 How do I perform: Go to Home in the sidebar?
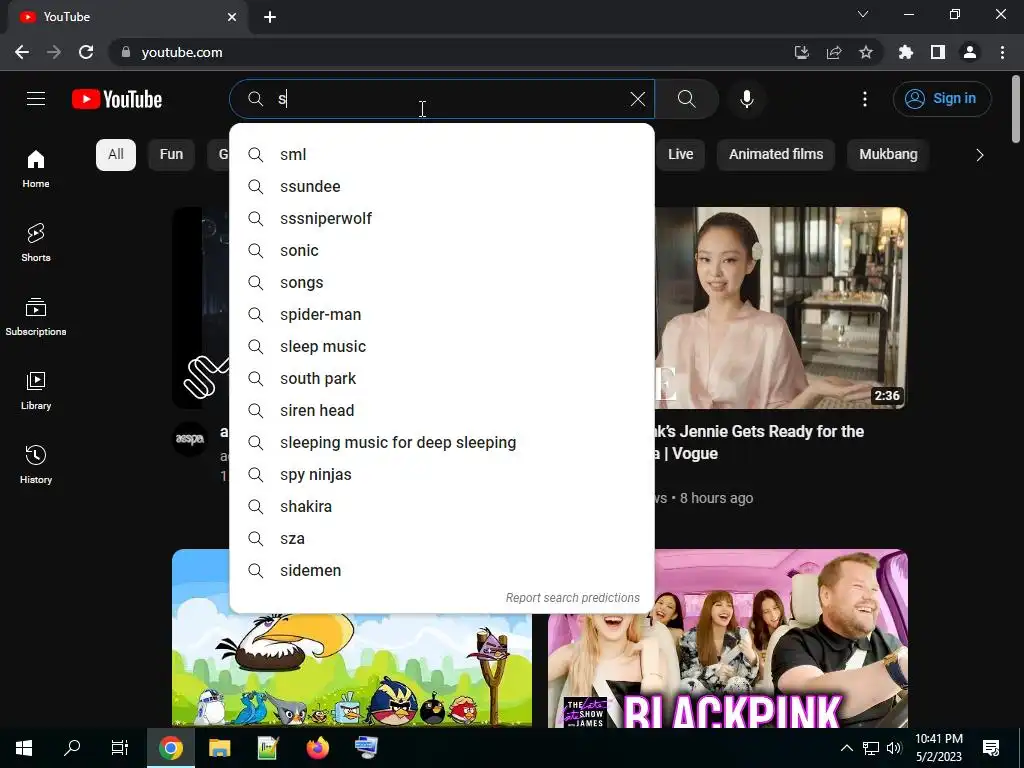click(x=36, y=168)
